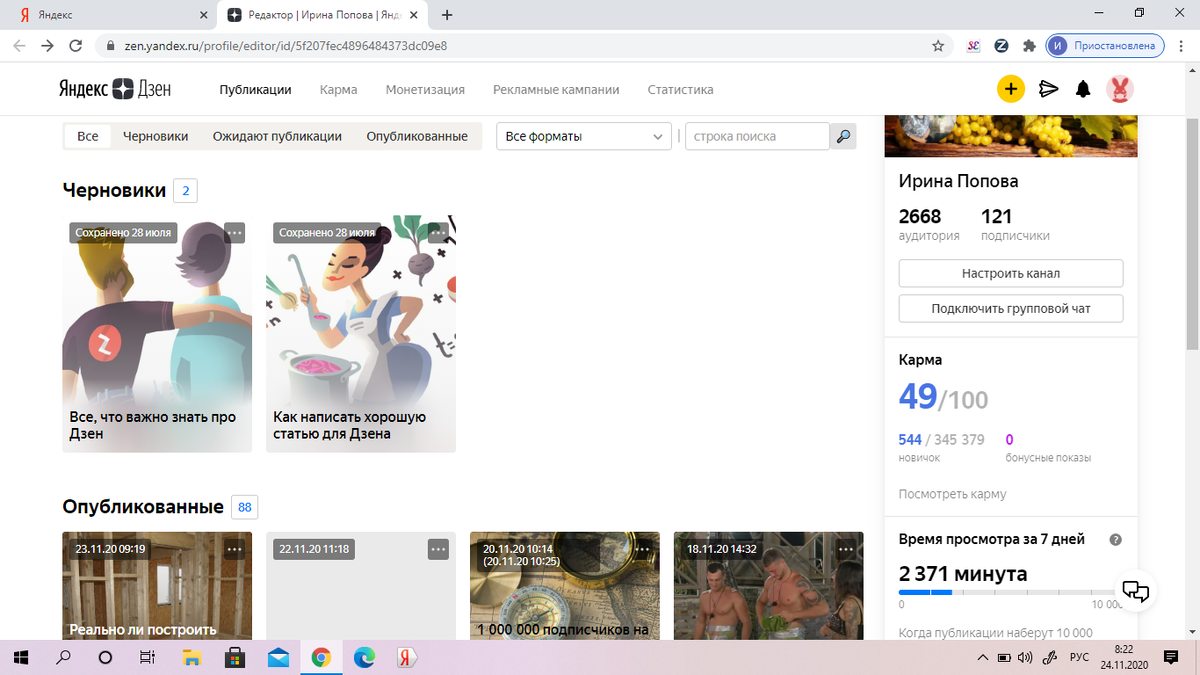
Task: Click the watch-time progress bar
Action: (1012, 592)
